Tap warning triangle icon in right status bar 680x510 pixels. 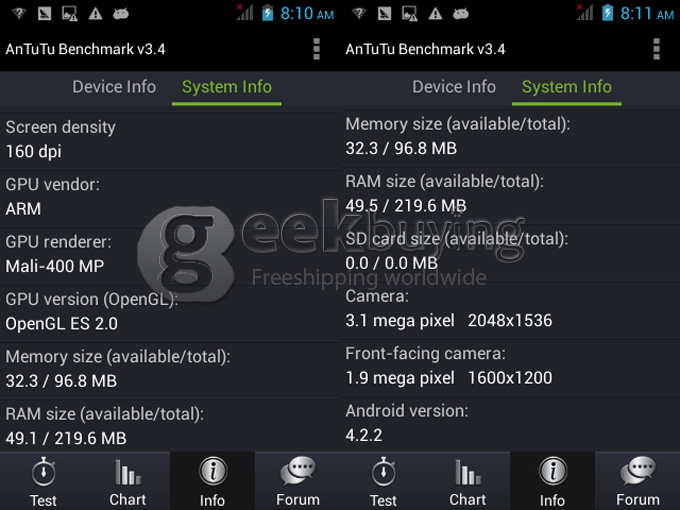(435, 13)
